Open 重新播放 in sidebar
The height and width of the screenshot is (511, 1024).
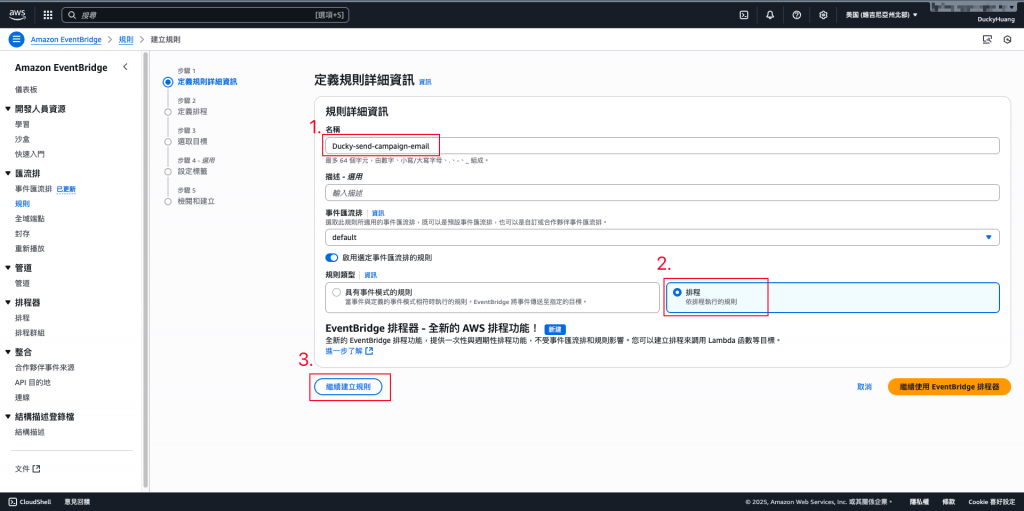[30, 249]
